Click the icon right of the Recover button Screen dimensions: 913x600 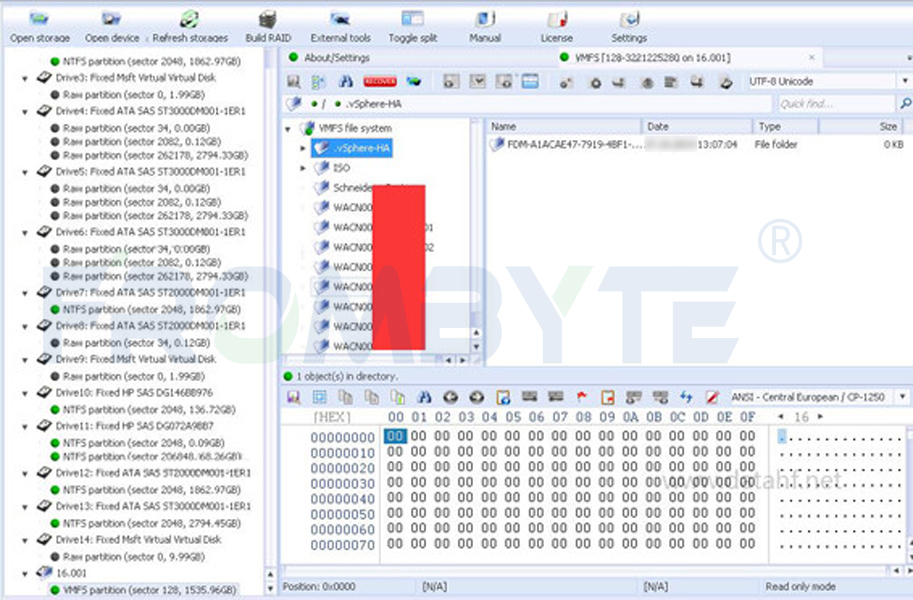413,82
